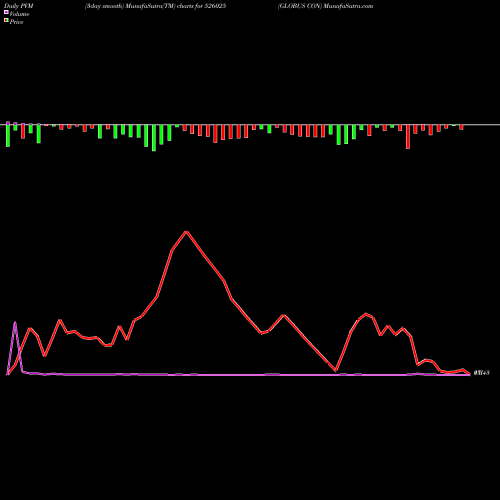Click the tallest red bar near the right
Viewport: 500px width, 500px height.
point(408,137)
